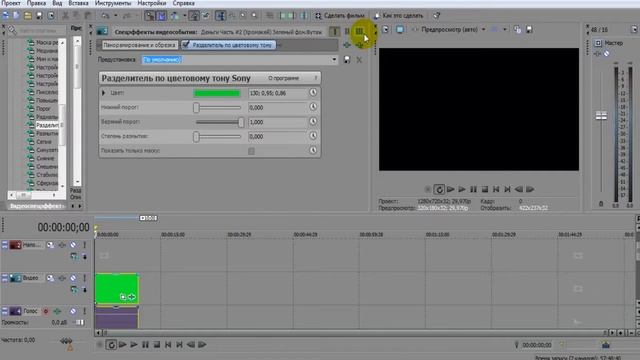
Task: Open track FX for the Видео track
Action: [62, 278]
